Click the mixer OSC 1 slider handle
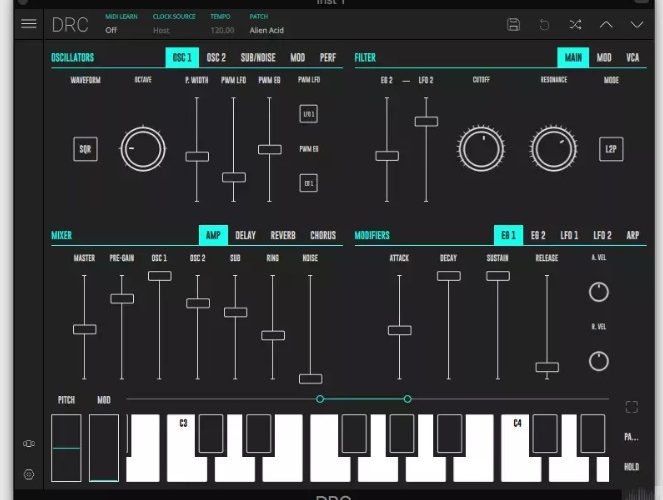Image resolution: width=663 pixels, height=500 pixels. [160, 276]
